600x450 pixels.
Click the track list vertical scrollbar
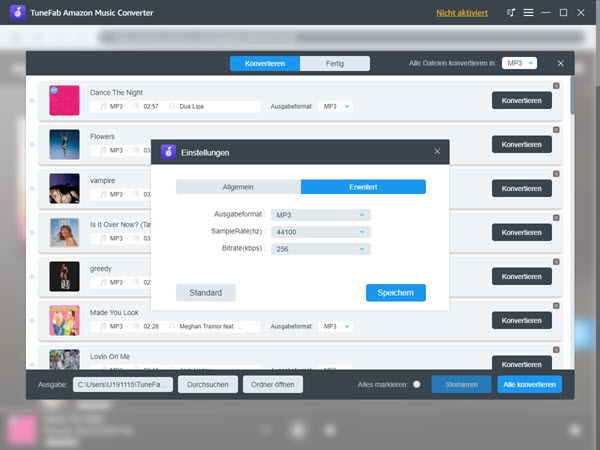click(572, 95)
